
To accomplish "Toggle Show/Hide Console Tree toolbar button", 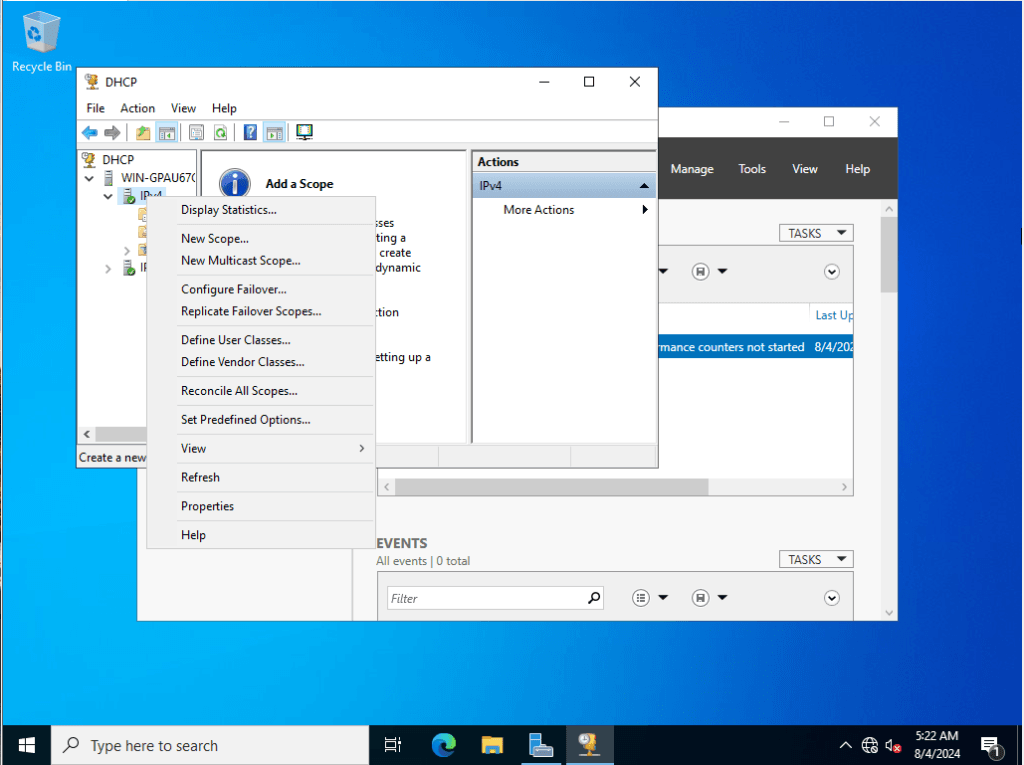I will click(x=167, y=133).
